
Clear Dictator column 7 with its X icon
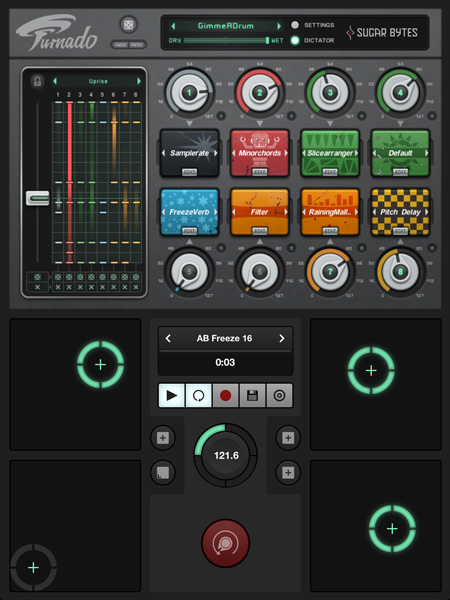click(125, 287)
